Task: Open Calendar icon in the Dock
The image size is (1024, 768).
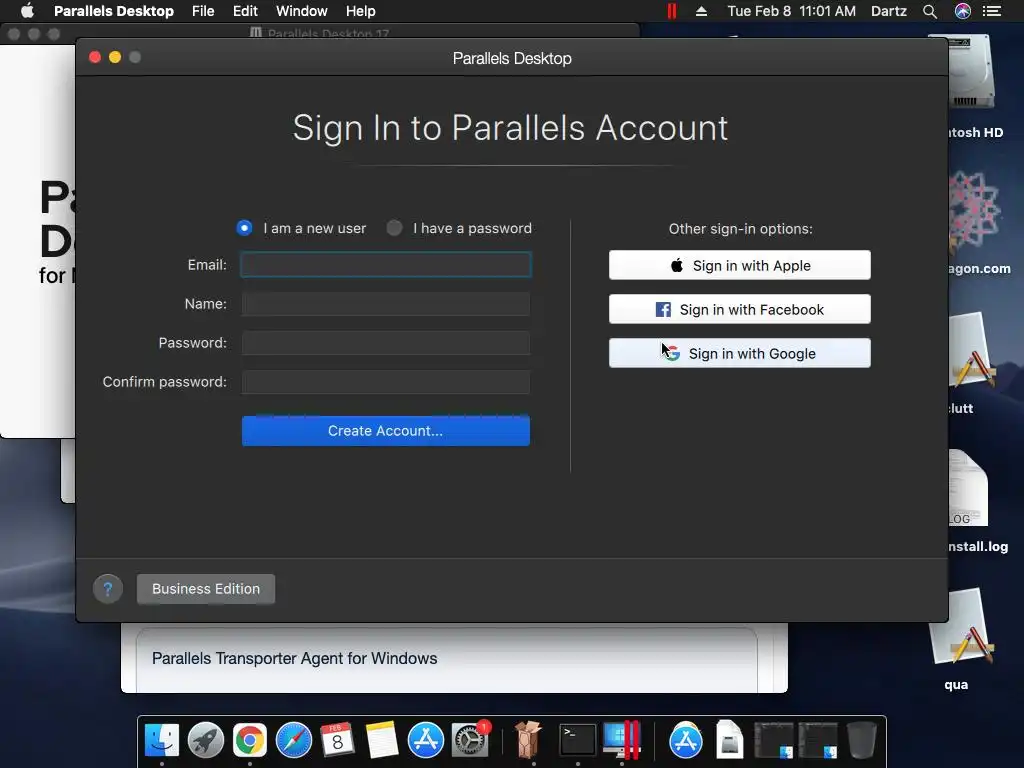Action: click(338, 741)
